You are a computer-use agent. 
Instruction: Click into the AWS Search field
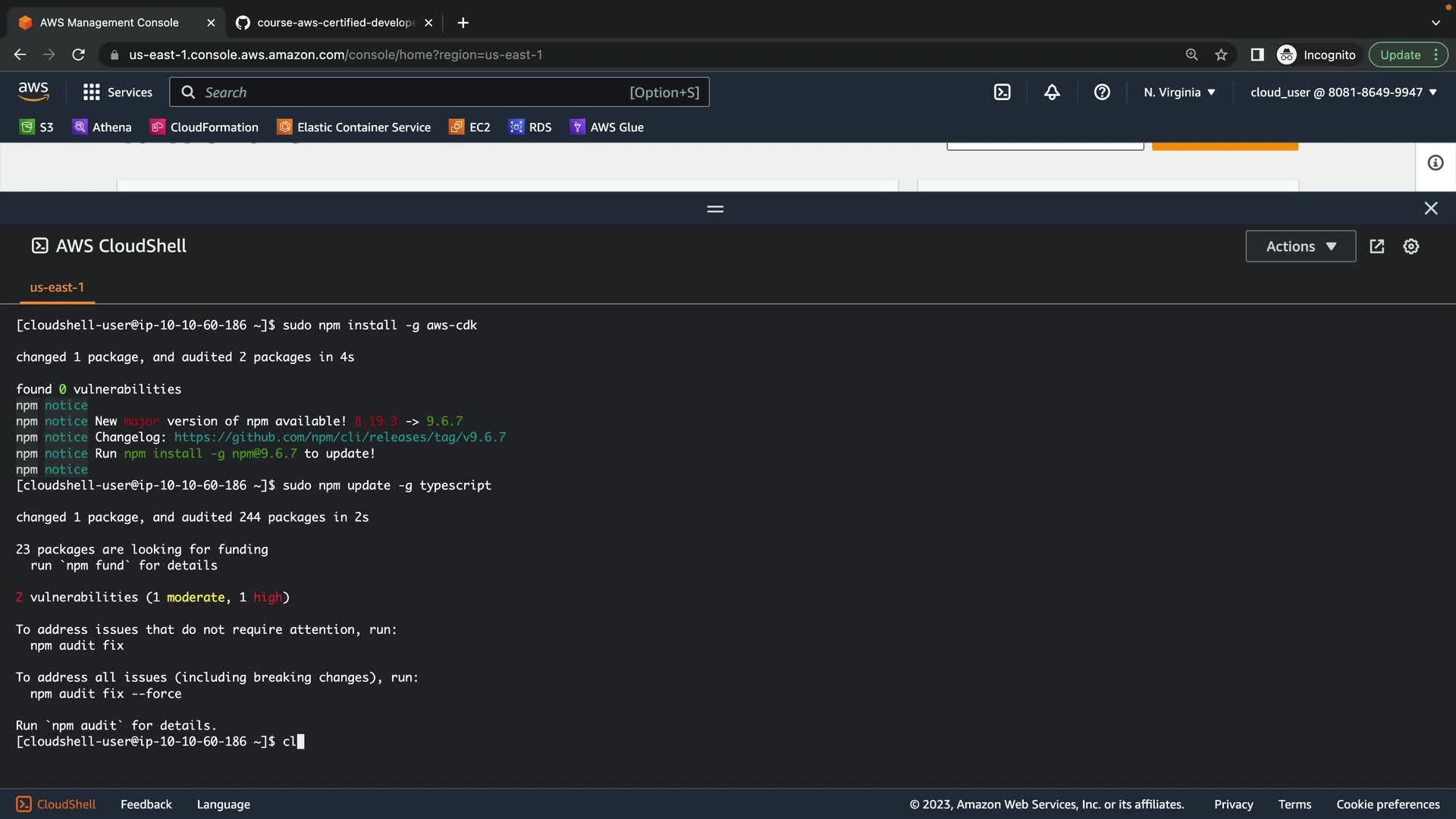click(413, 93)
